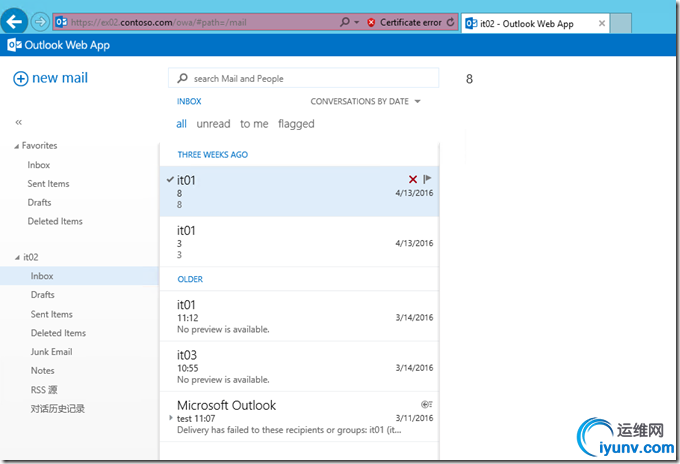
Task: Open the 对话历史记录 folder
Action: click(x=57, y=408)
